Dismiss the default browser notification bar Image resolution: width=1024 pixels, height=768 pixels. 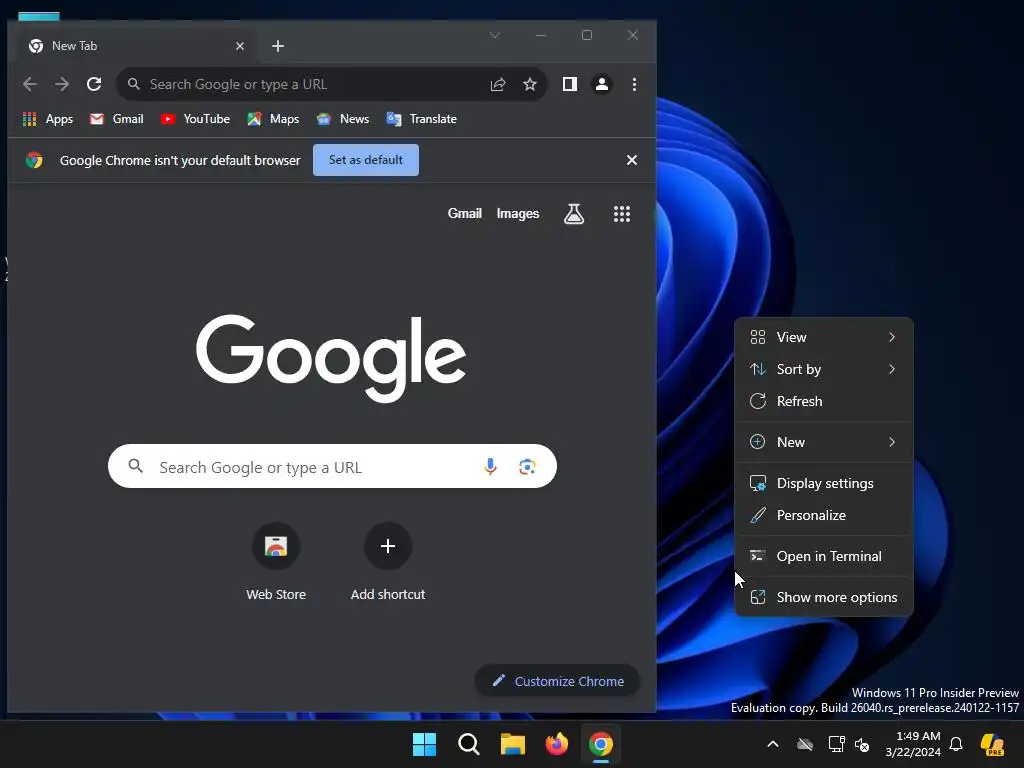click(632, 160)
